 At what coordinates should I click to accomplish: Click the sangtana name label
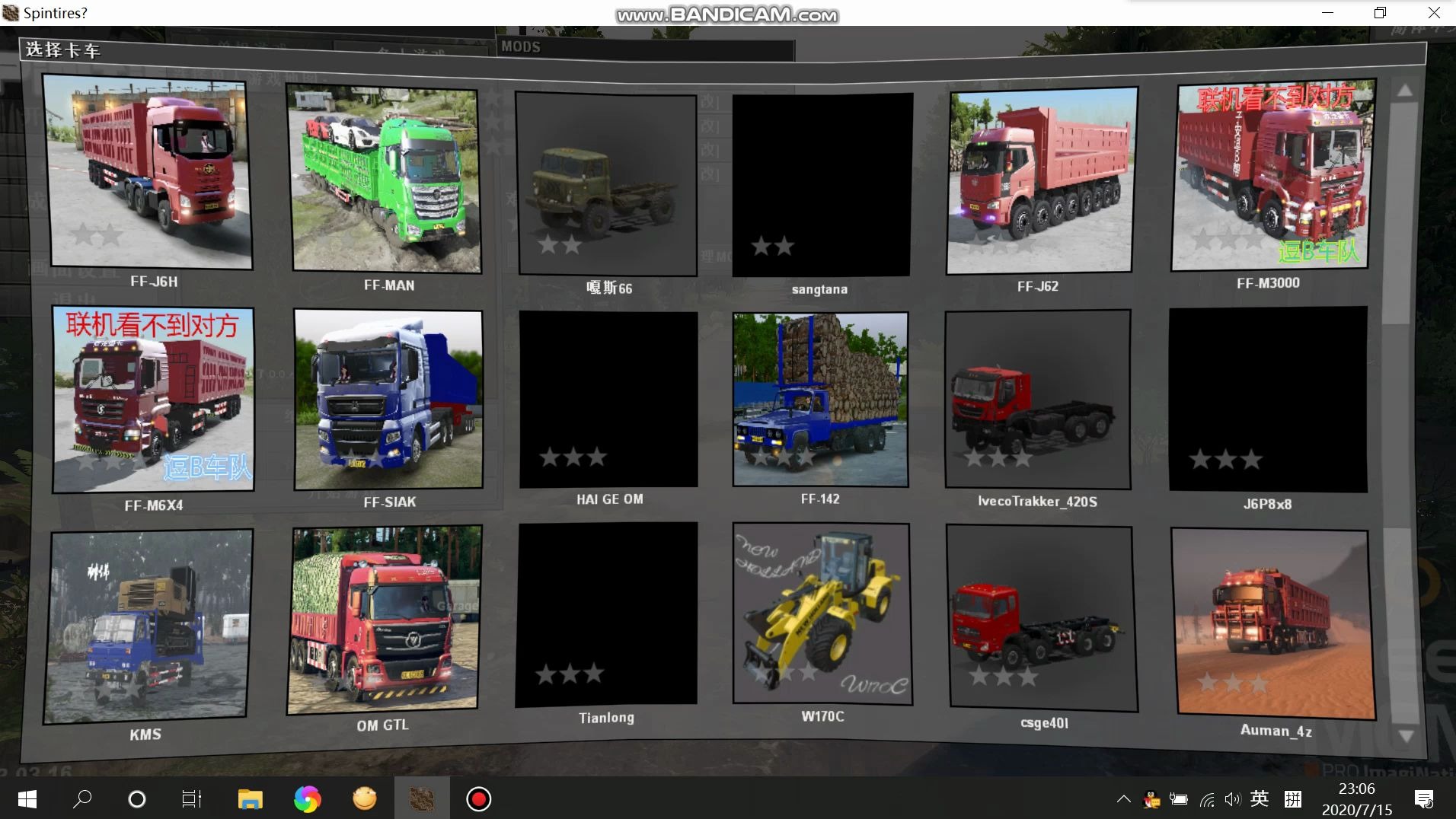(819, 289)
